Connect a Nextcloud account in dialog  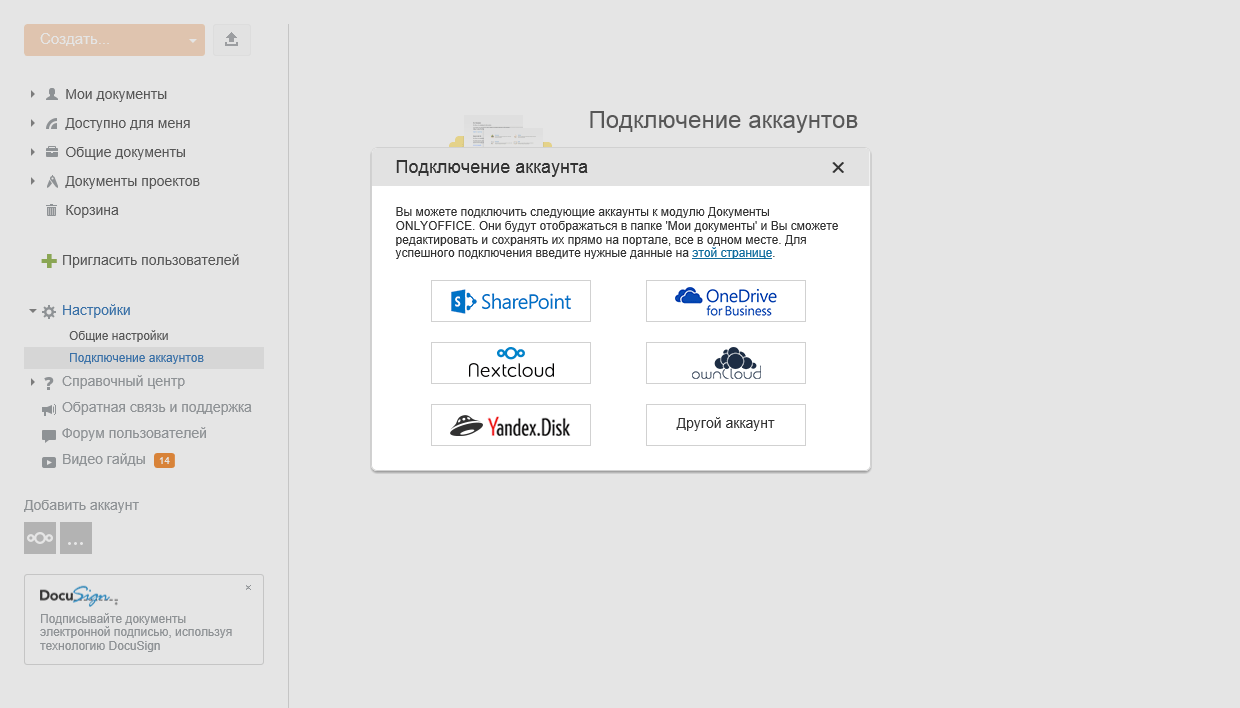(511, 363)
